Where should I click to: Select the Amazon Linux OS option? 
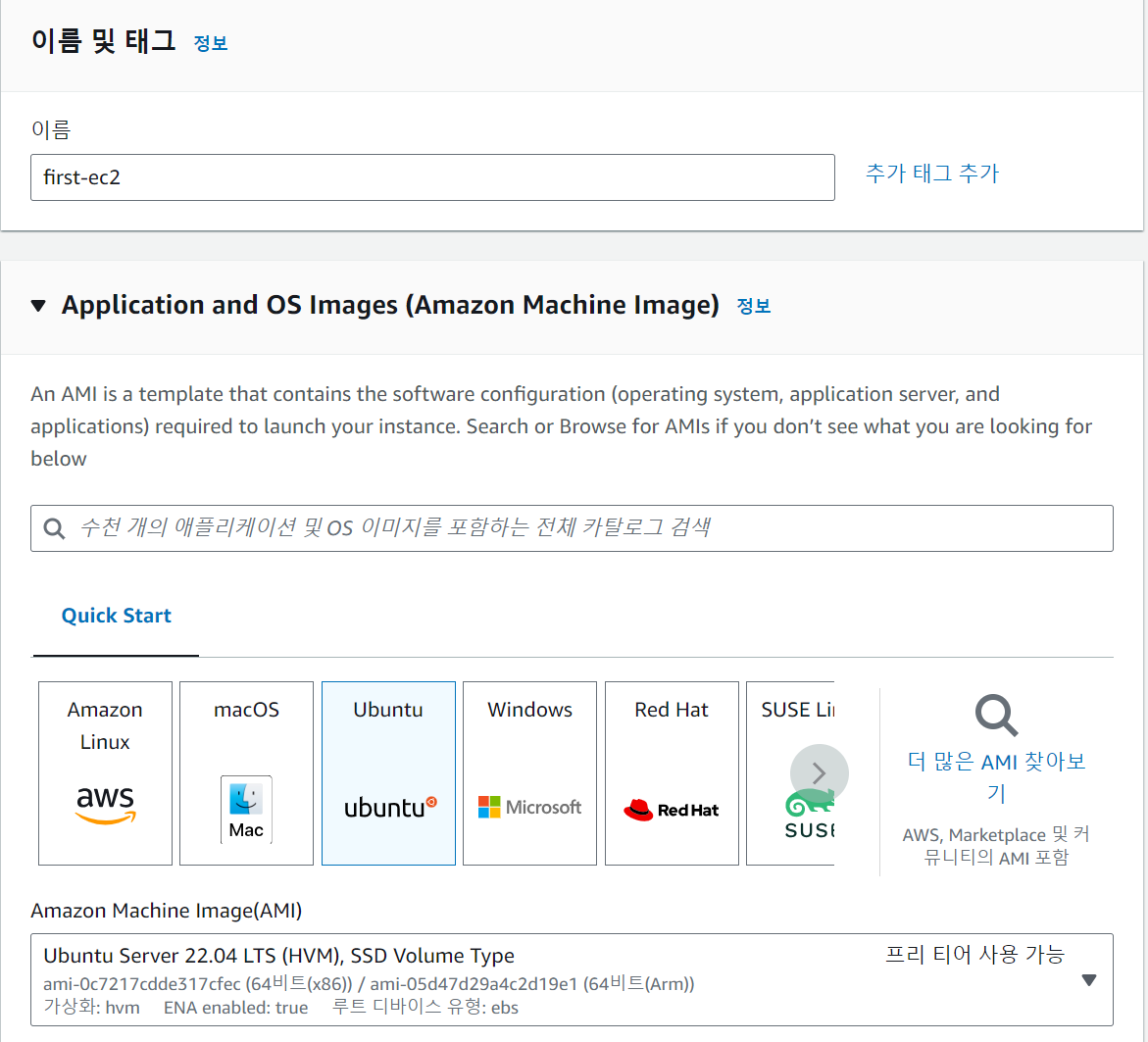coord(106,773)
